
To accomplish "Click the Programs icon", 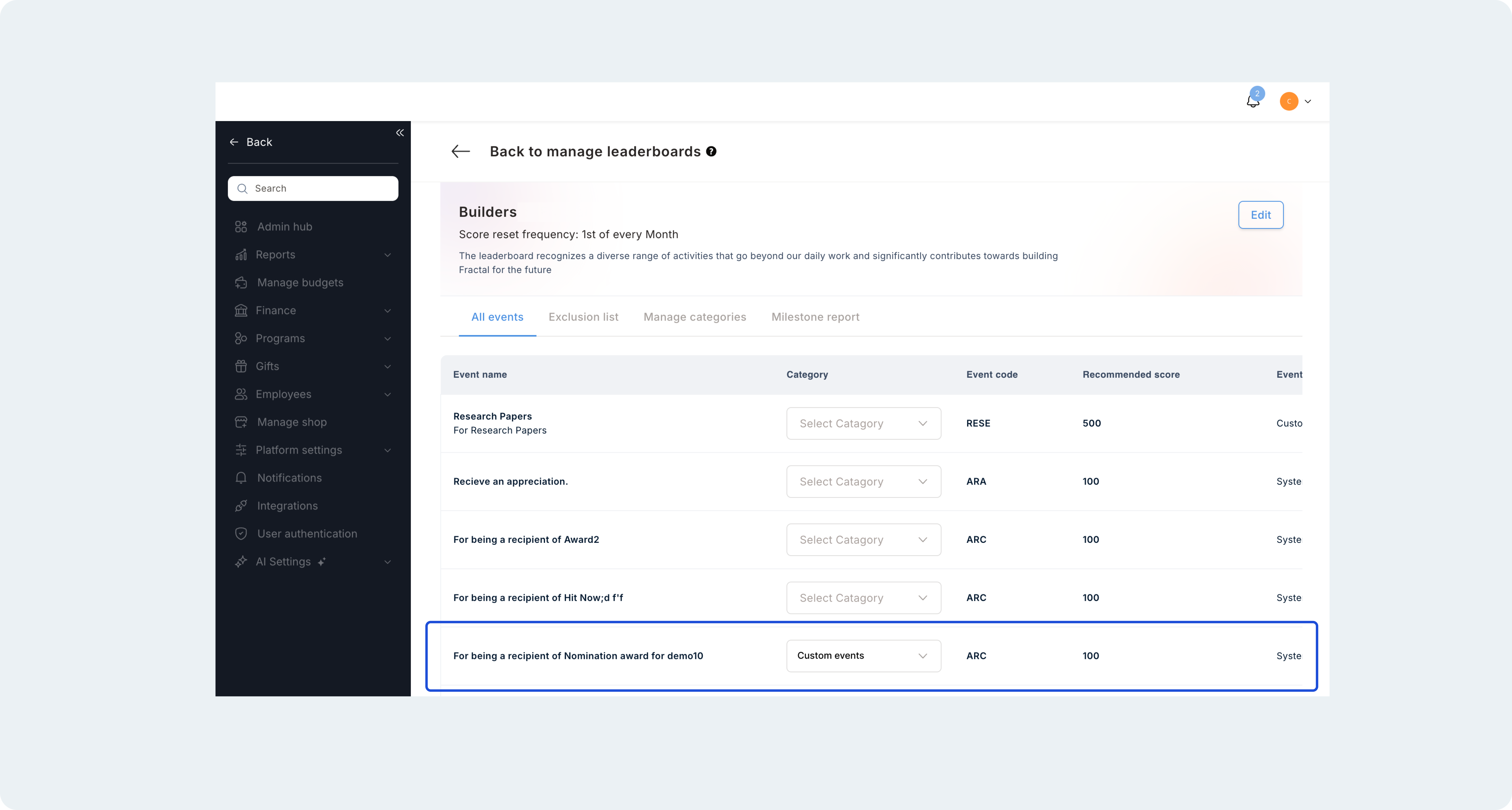I will point(241,338).
